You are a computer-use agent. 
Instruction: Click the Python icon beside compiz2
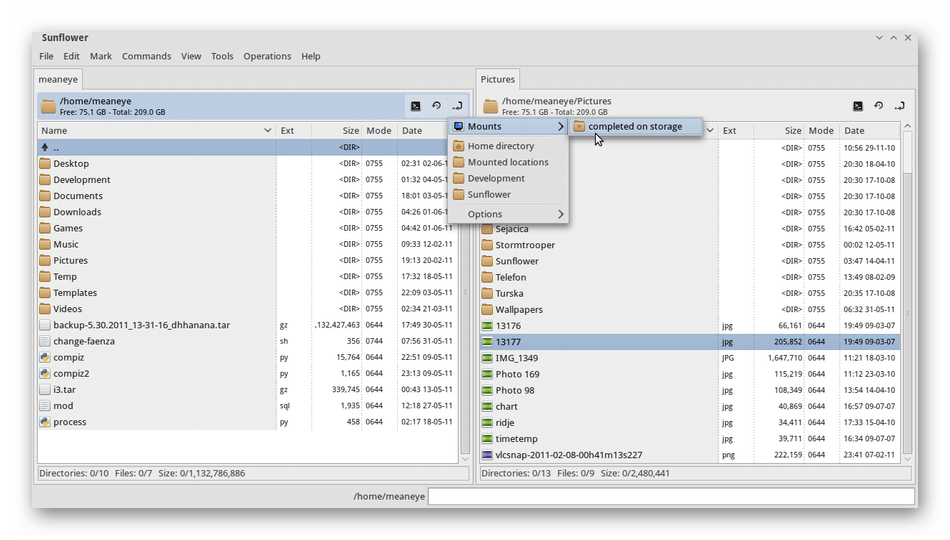[x=45, y=373]
